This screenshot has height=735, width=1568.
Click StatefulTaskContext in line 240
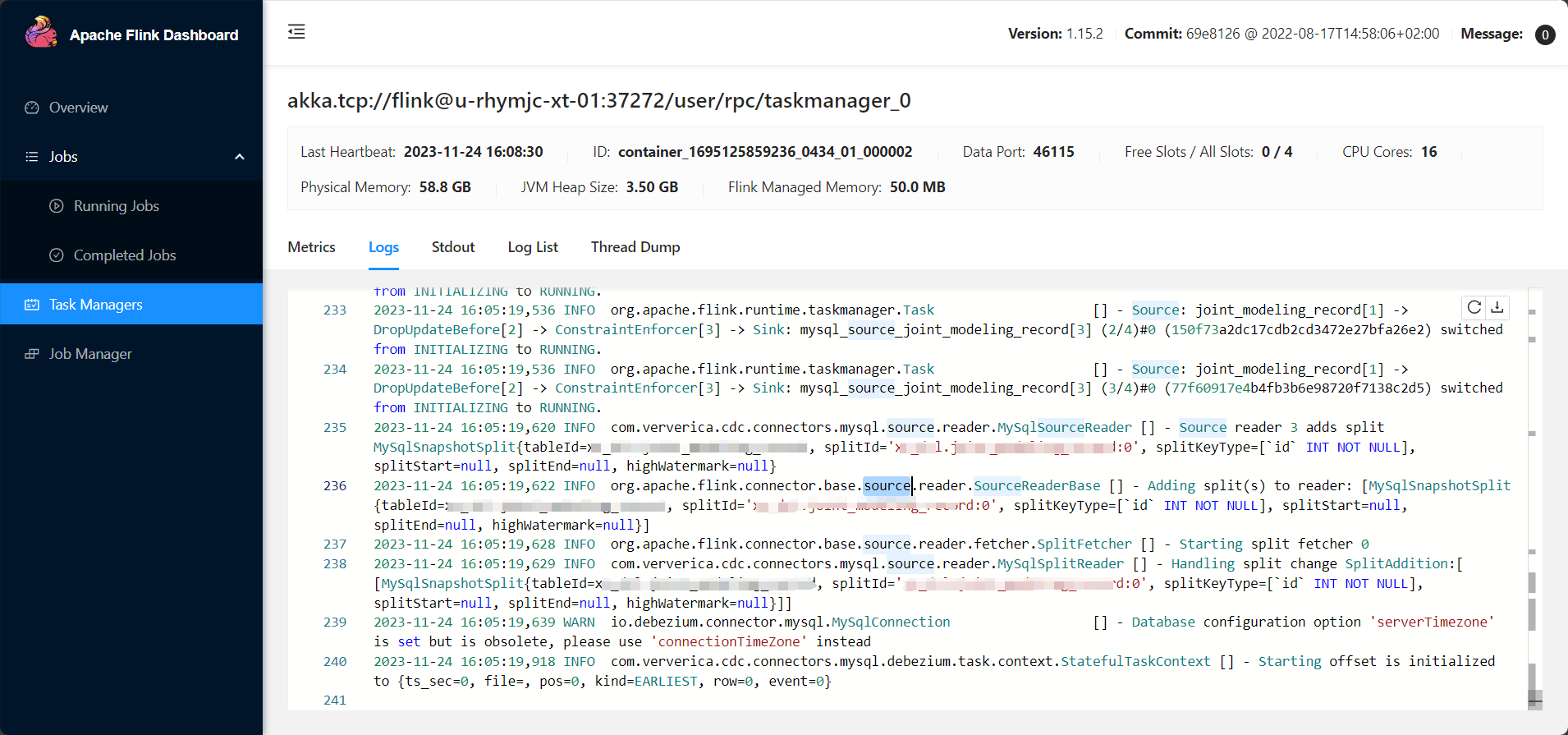(1135, 662)
